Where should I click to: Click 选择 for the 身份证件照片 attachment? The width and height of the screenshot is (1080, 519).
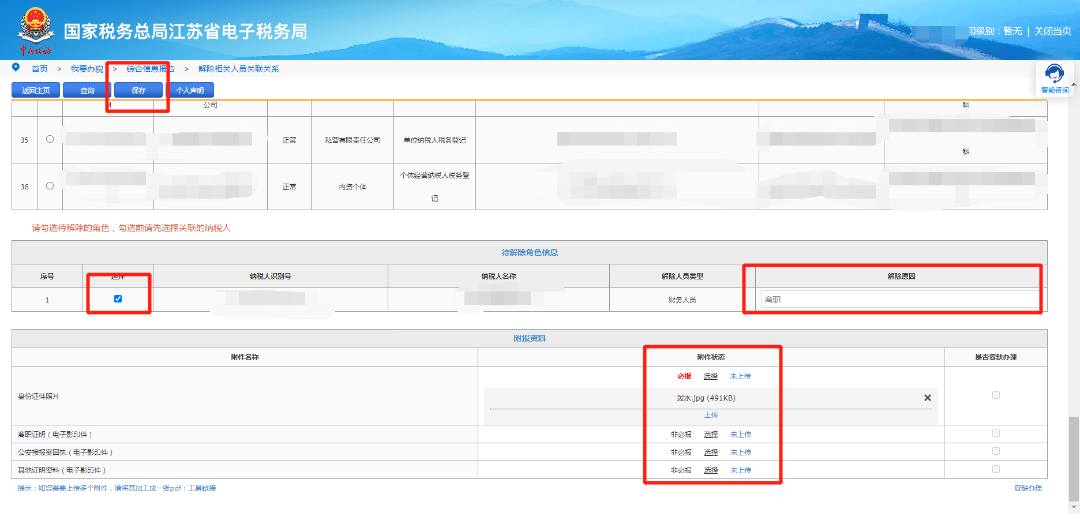click(x=711, y=377)
